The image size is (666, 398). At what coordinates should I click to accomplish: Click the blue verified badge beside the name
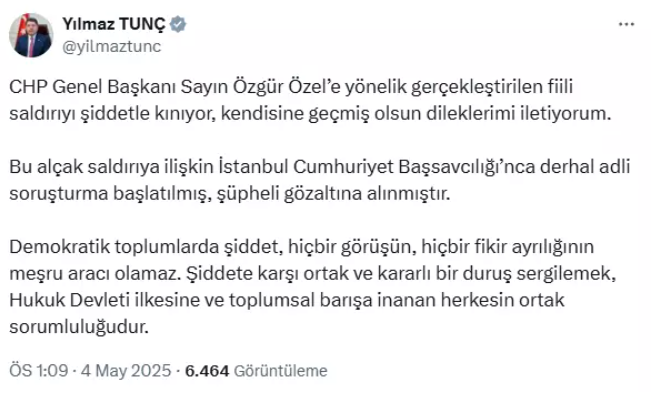(178, 24)
